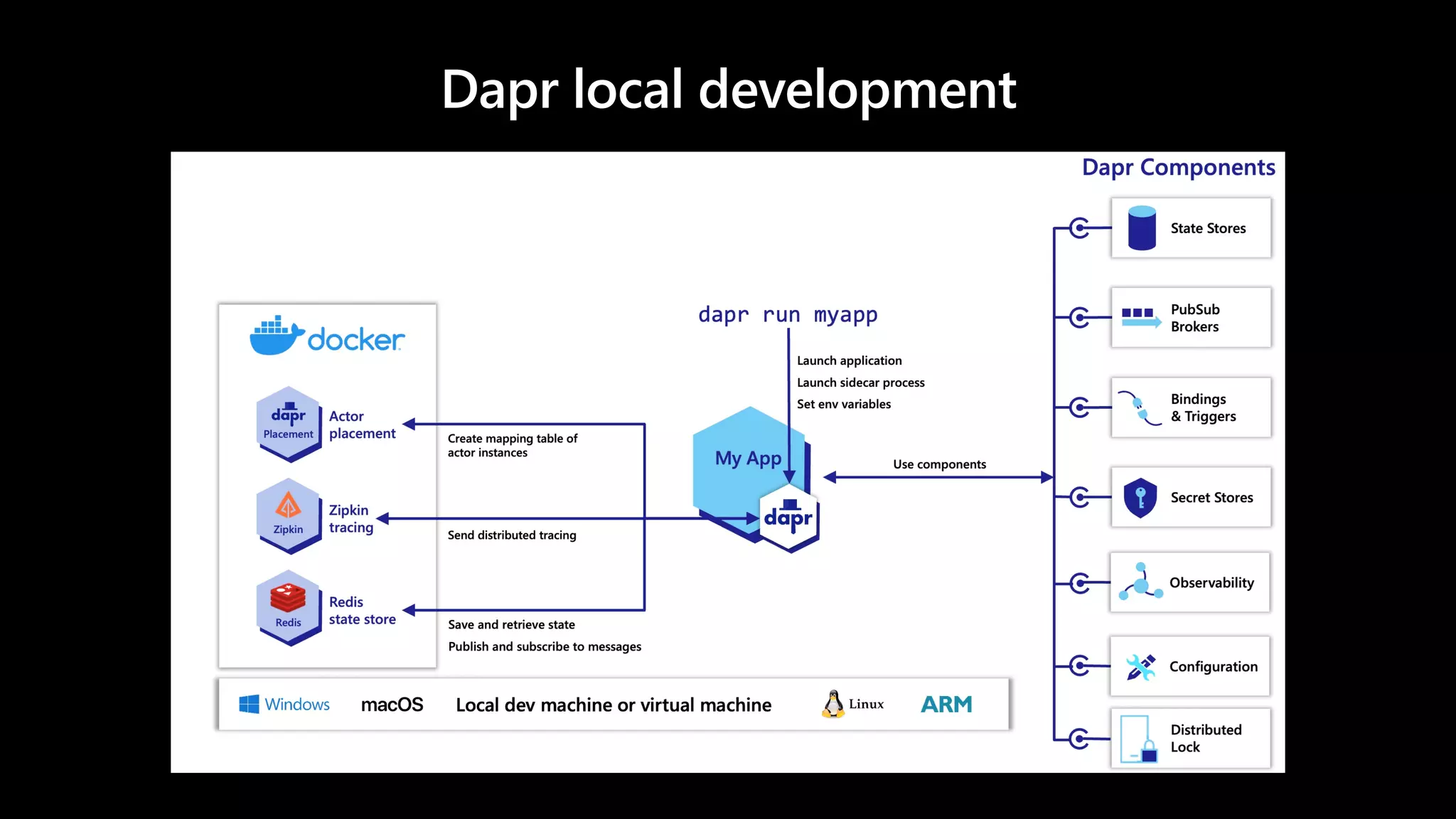
Task: Click the ARM logo
Action: coord(946,705)
